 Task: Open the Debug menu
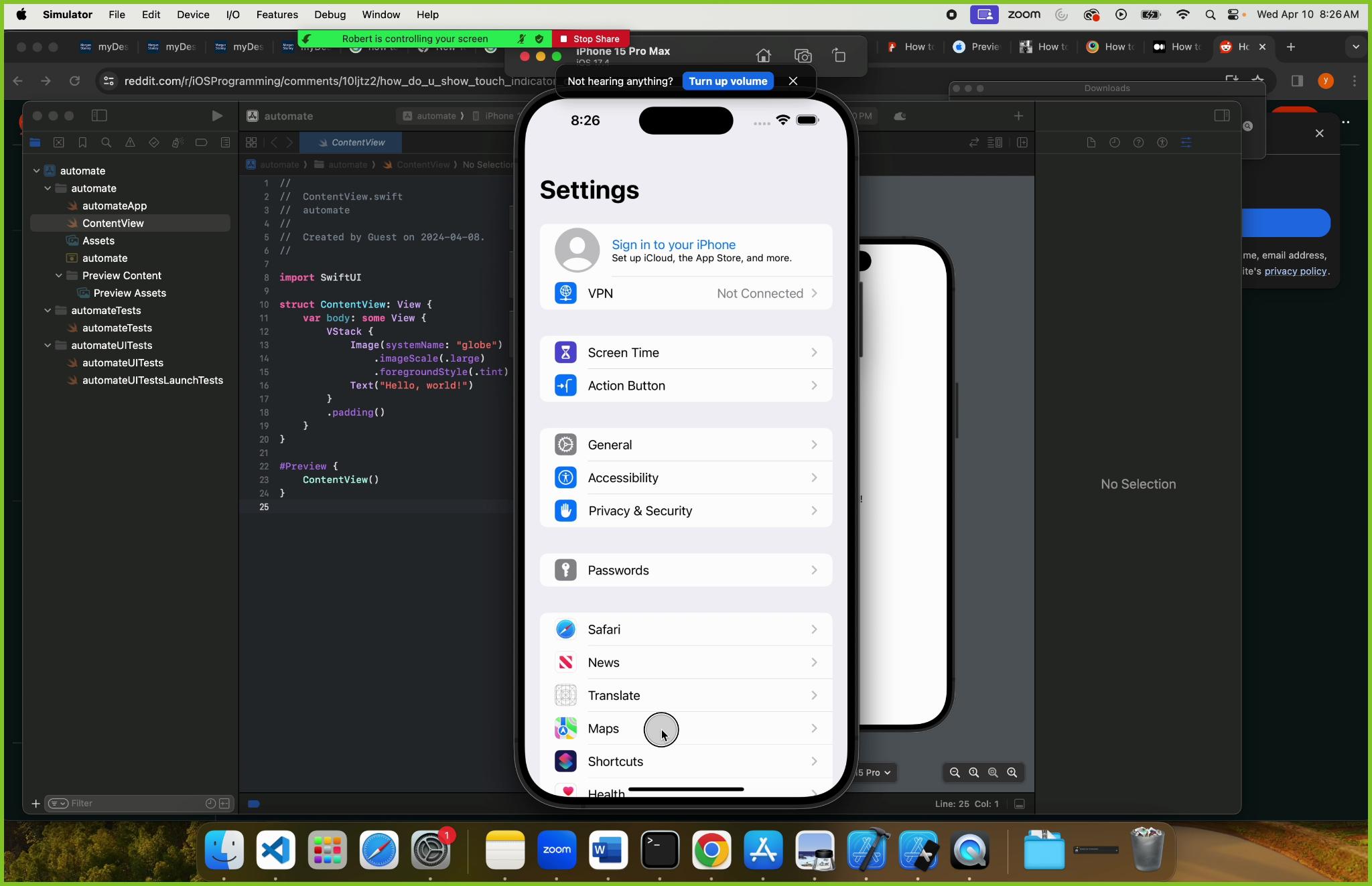pyautogui.click(x=330, y=14)
